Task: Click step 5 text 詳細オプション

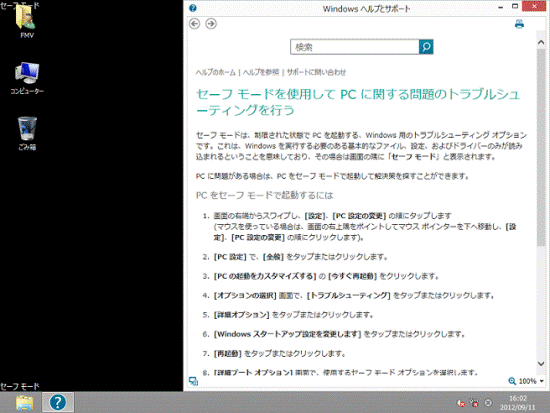Action: pos(241,315)
